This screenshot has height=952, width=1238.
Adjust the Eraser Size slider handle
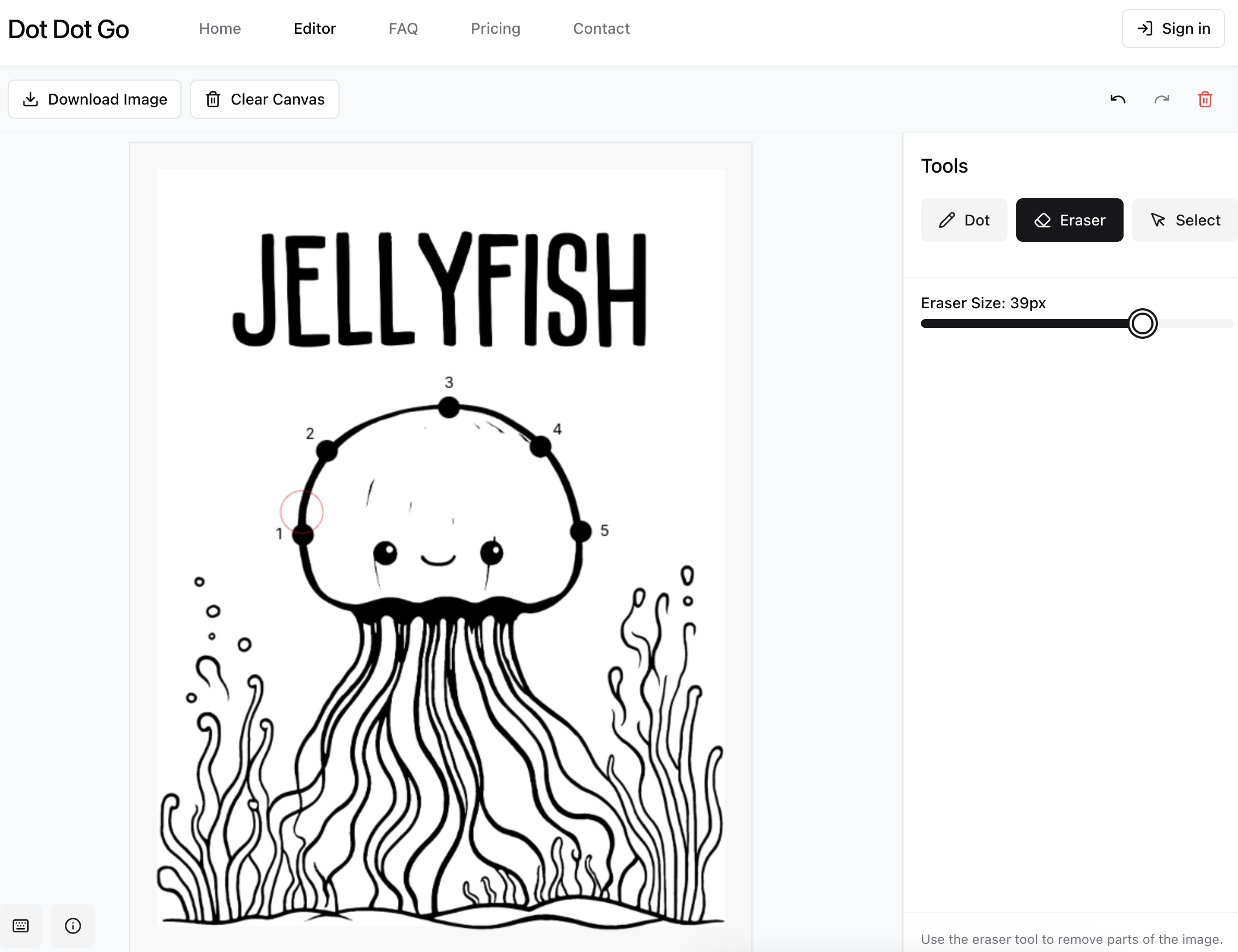pos(1143,323)
